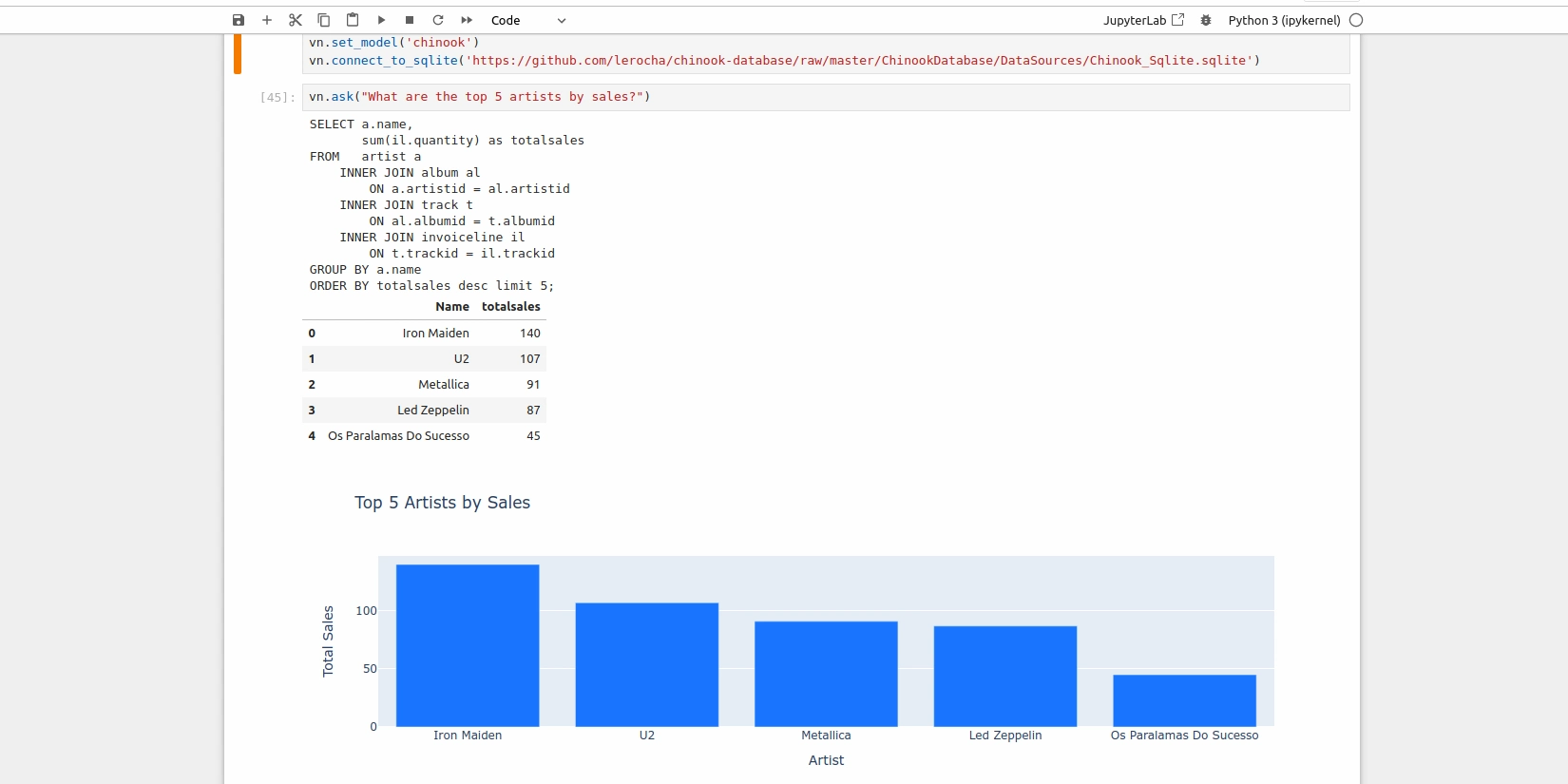Click the Metallica bar in the chart
Image resolution: width=1568 pixels, height=784 pixels.
point(826,674)
